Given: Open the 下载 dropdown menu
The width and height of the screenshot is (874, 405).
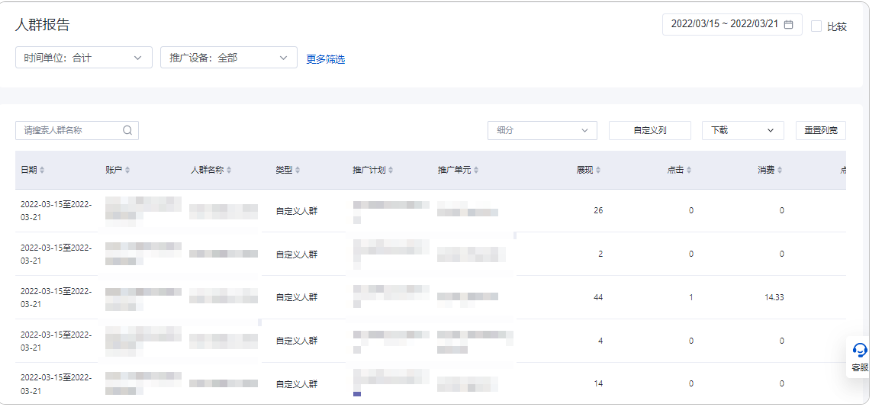Looking at the screenshot, I should (x=743, y=130).
